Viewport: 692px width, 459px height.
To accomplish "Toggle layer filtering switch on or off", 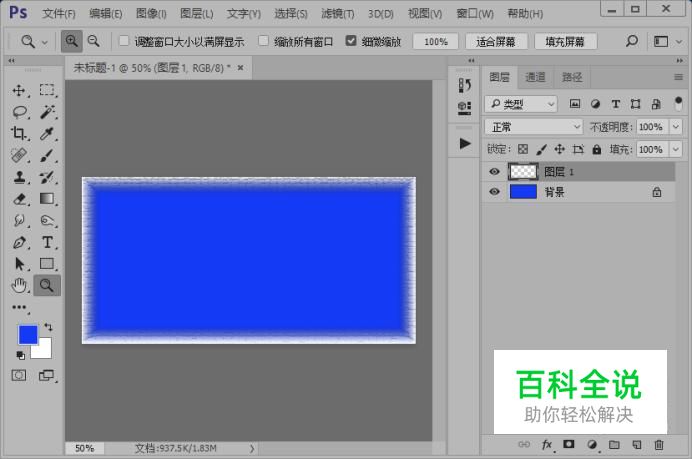I will 678,104.
